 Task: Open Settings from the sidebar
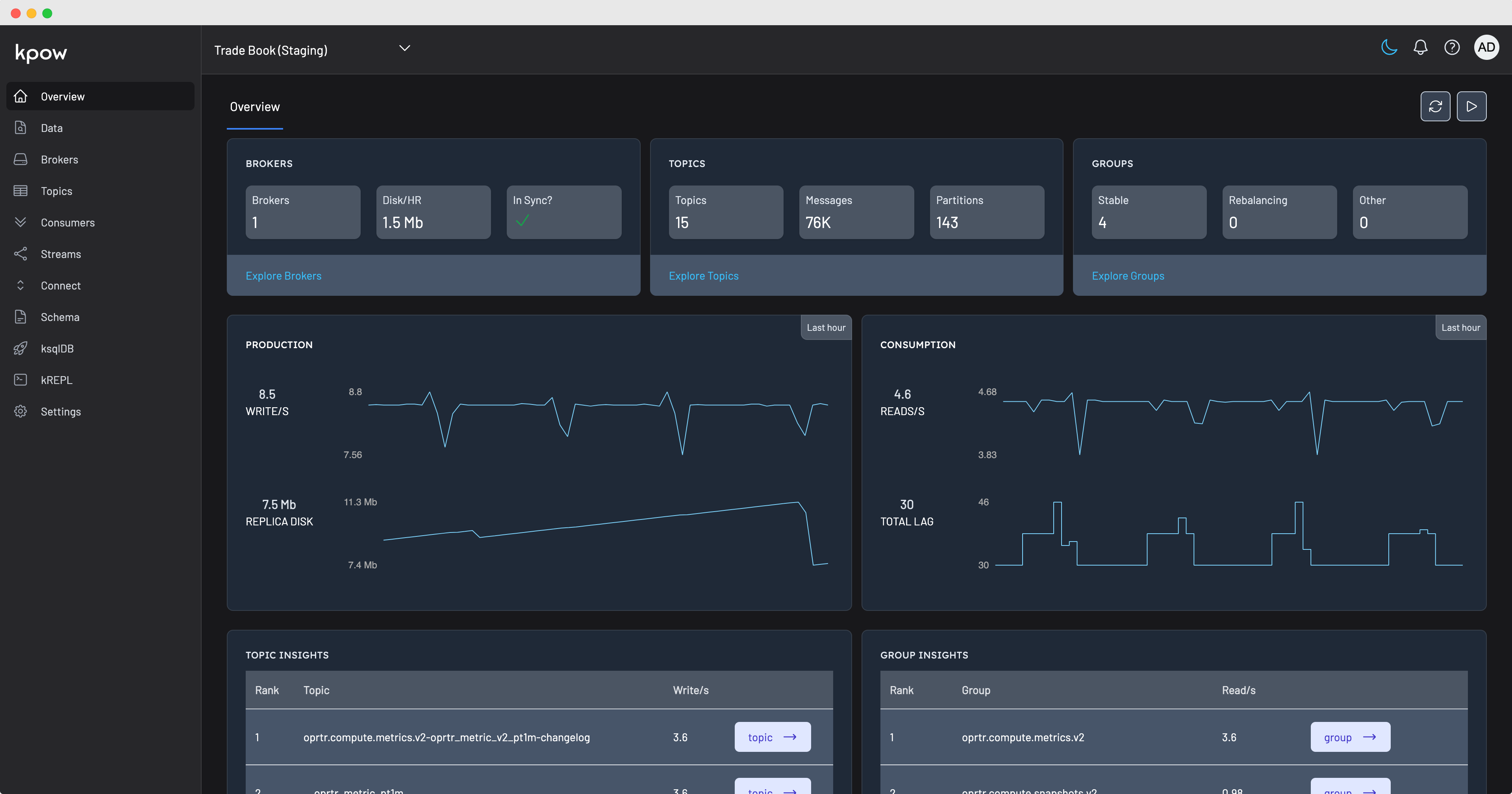(x=61, y=411)
